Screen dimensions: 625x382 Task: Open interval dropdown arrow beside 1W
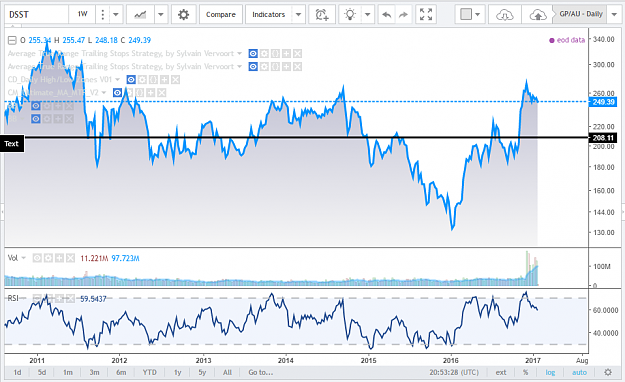[x=116, y=15]
